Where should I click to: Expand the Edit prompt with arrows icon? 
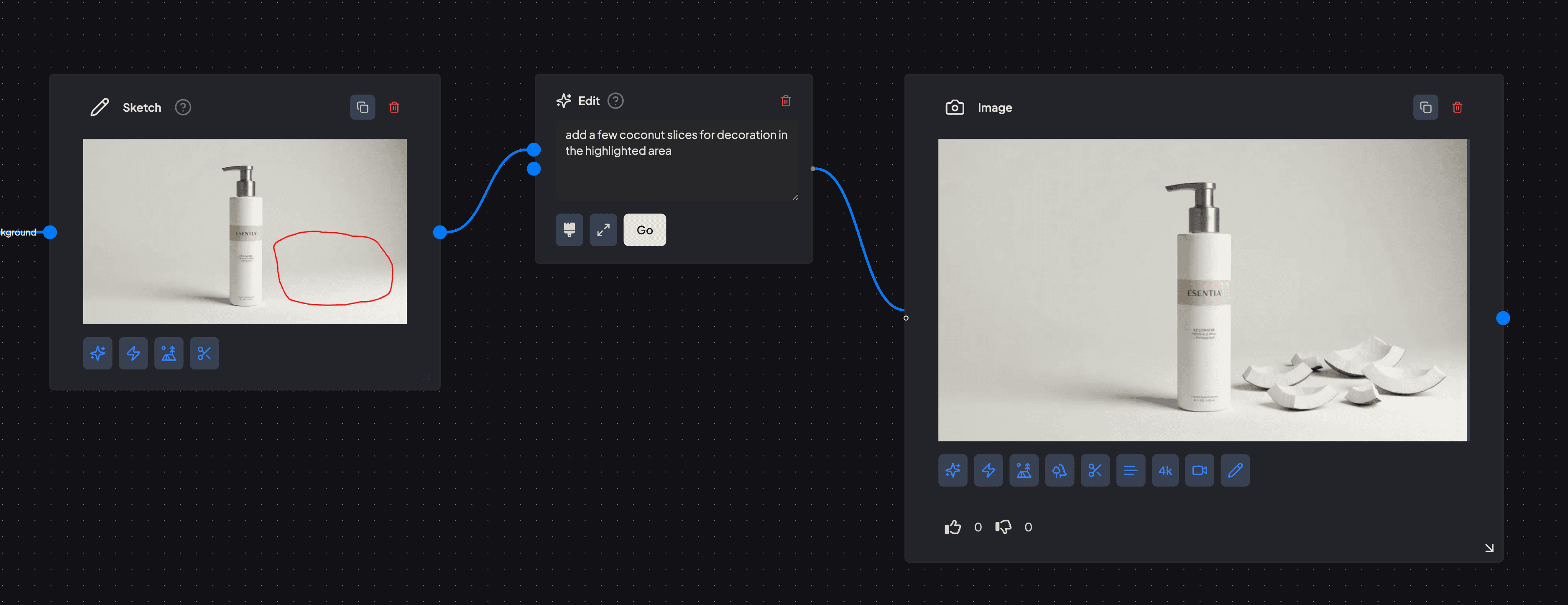click(603, 230)
